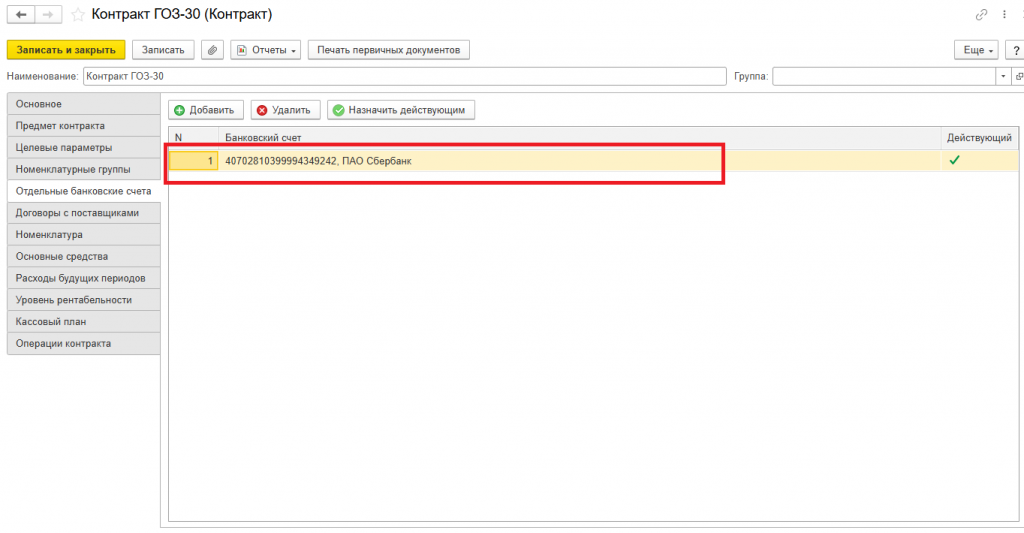Click Записать и закрыть button
The width and height of the screenshot is (1024, 533).
[x=66, y=50]
